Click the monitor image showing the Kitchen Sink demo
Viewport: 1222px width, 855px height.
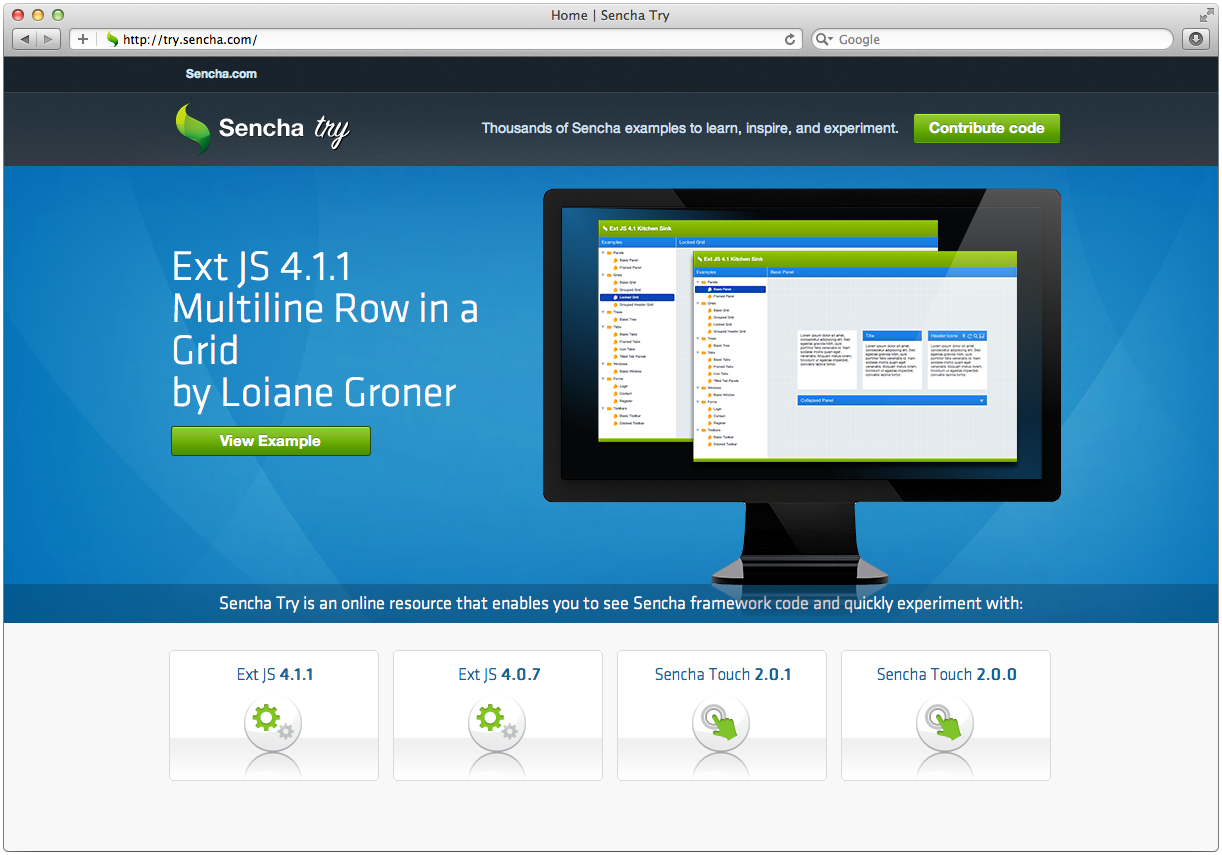pyautogui.click(x=802, y=385)
